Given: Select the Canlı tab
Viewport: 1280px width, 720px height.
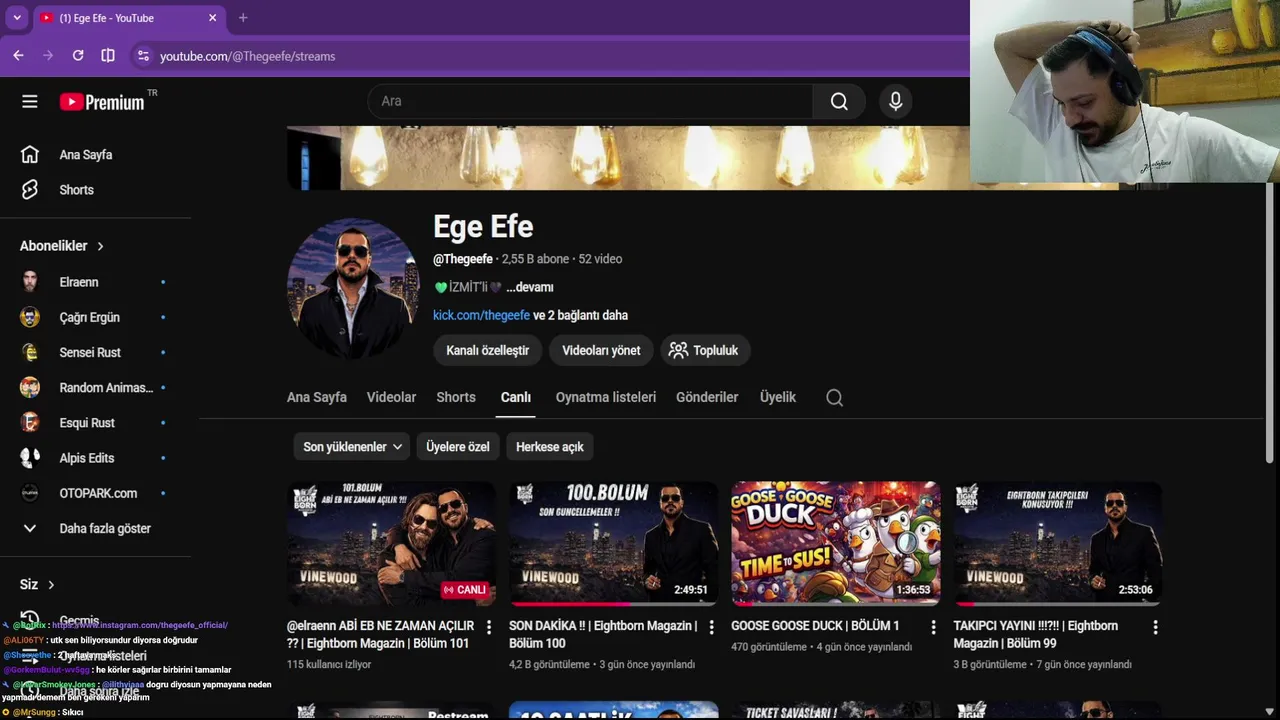Looking at the screenshot, I should pyautogui.click(x=516, y=397).
